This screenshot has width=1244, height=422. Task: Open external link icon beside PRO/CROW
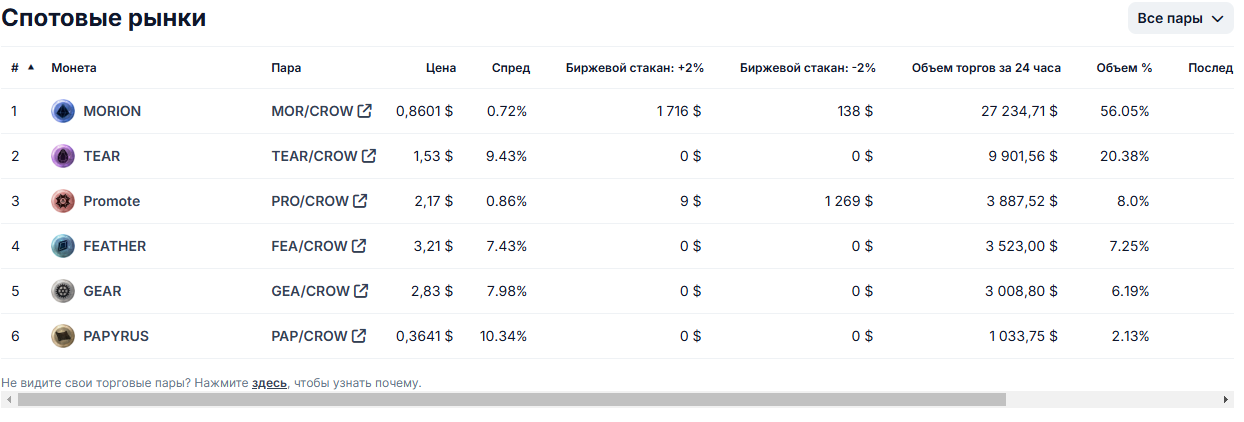point(360,201)
